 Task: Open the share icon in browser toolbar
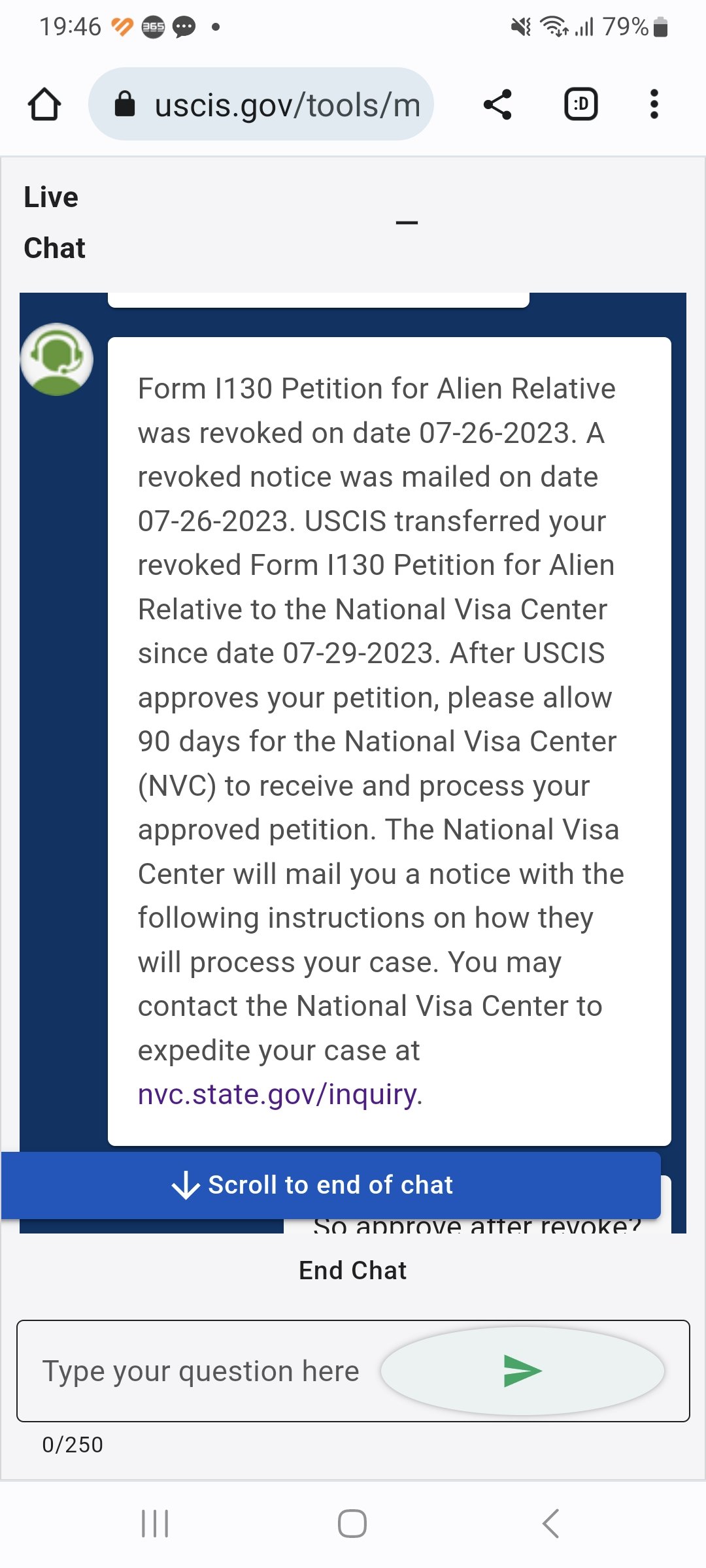coord(497,105)
